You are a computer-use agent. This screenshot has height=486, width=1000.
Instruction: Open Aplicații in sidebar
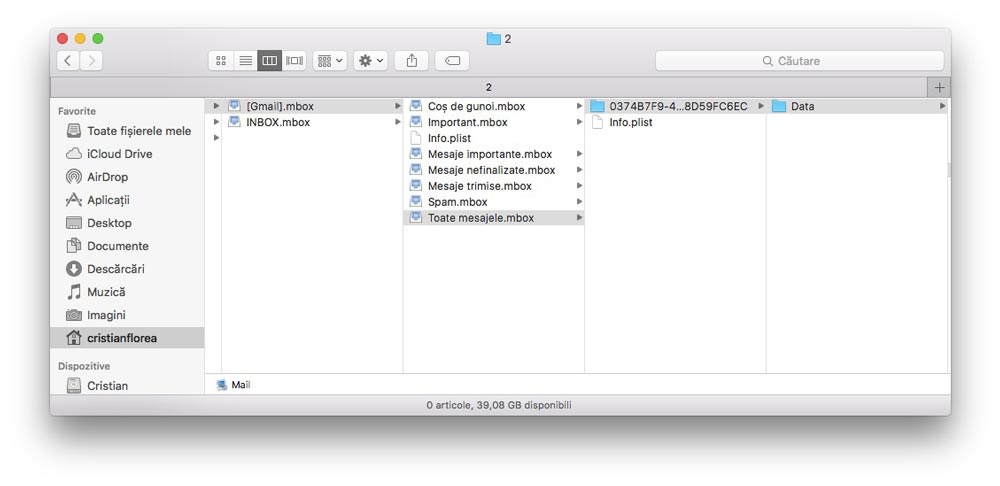click(x=128, y=200)
